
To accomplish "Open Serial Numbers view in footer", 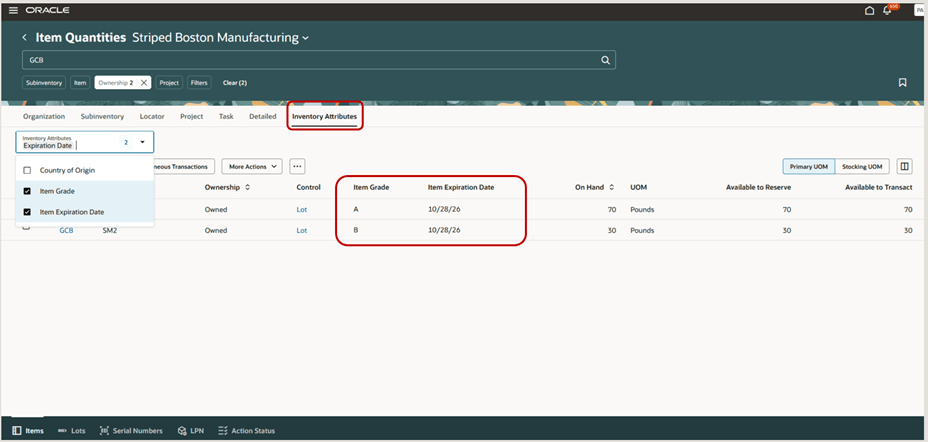I will coord(131,431).
